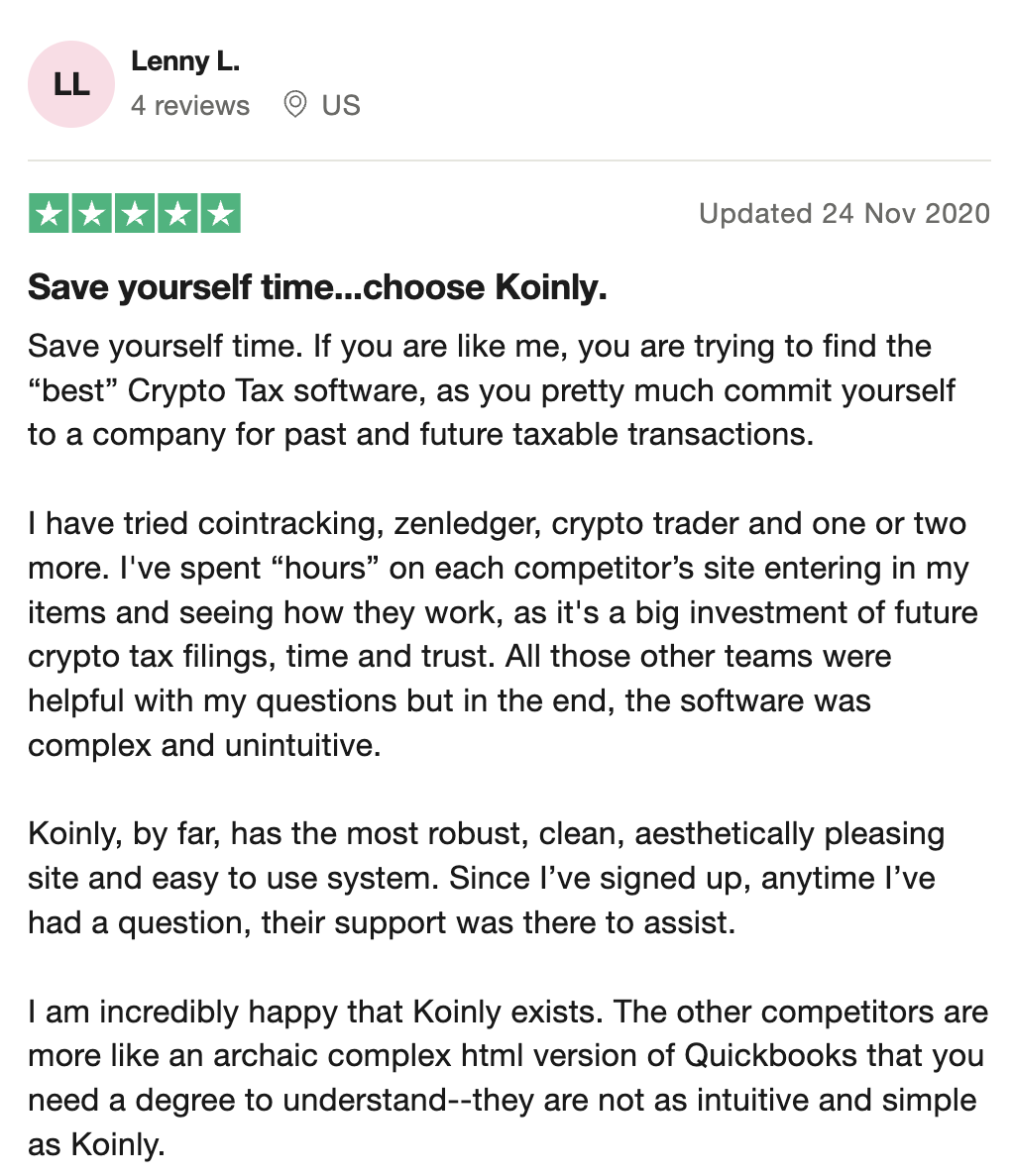Screen dimensions: 1013x1176
Task: Click the location marker next to US
Action: coord(294,105)
